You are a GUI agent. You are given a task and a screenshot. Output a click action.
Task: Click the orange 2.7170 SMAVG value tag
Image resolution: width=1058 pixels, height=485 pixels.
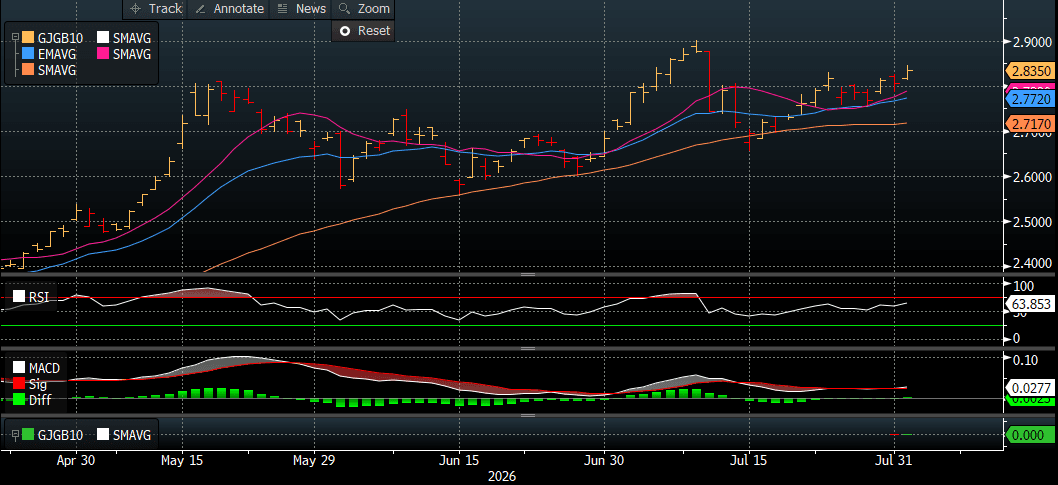click(x=1030, y=124)
